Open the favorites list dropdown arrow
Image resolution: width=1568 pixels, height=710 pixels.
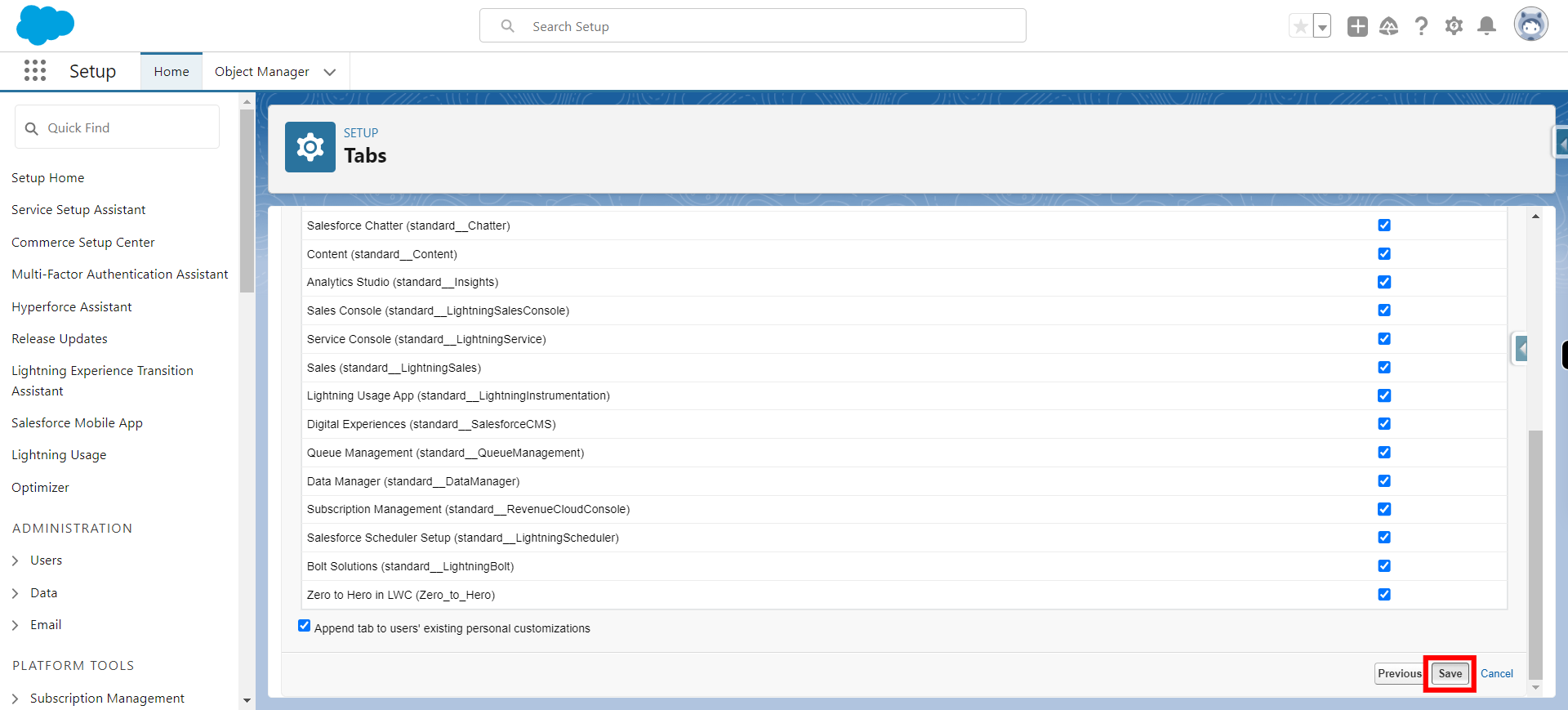coord(1322,26)
